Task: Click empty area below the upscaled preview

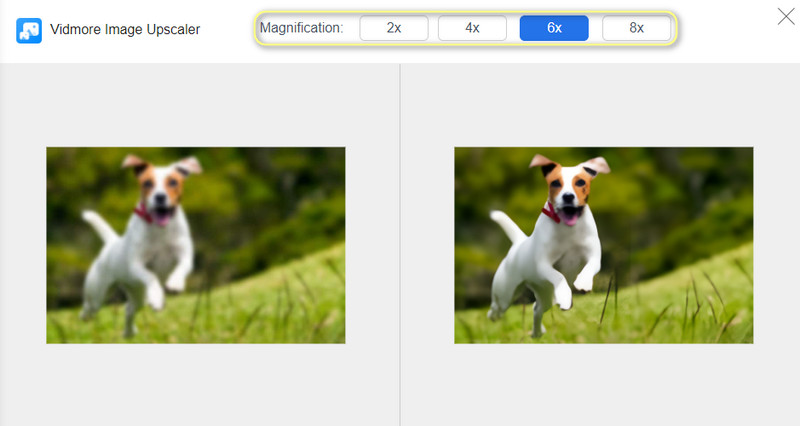Action: pos(604,385)
